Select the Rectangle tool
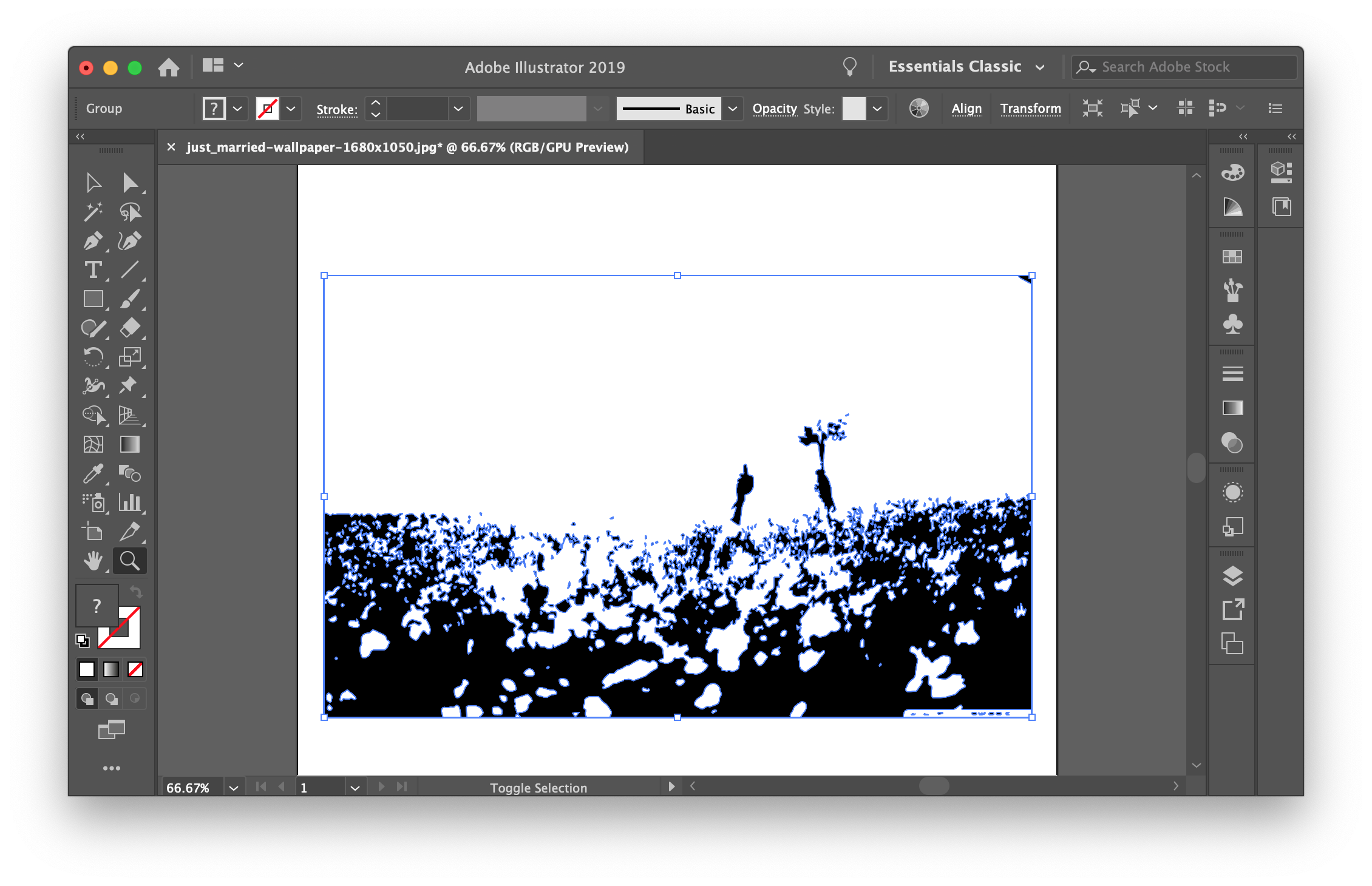The height and width of the screenshot is (886, 1372). [92, 299]
